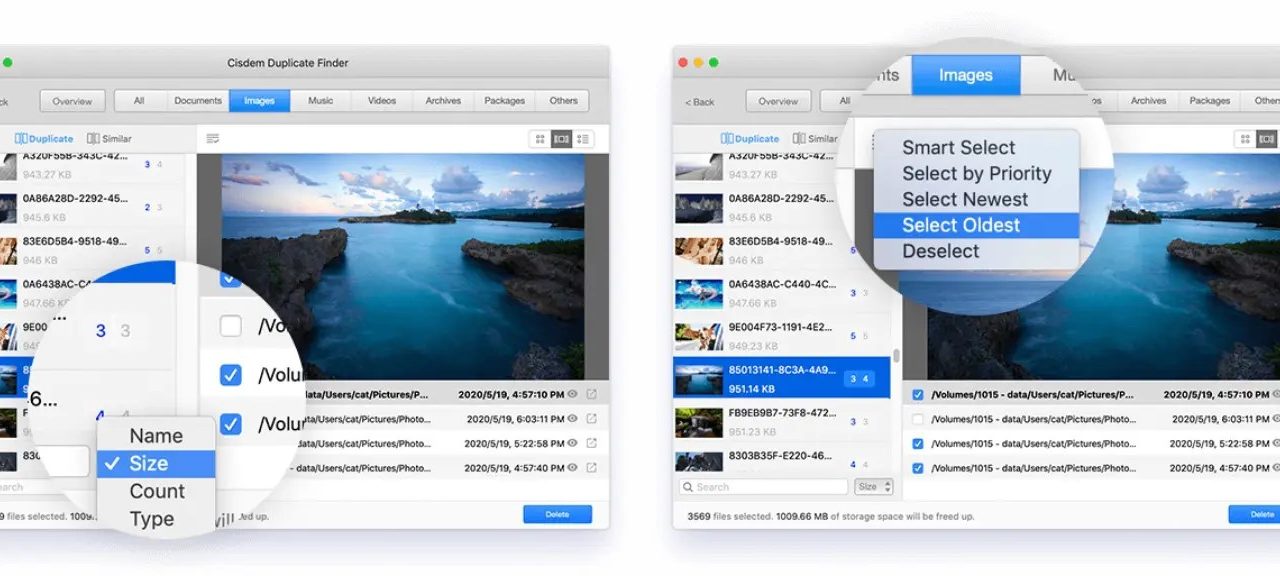Click the reveal icon for the 4:57:40 PM file
This screenshot has height=576, width=1280.
[591, 467]
